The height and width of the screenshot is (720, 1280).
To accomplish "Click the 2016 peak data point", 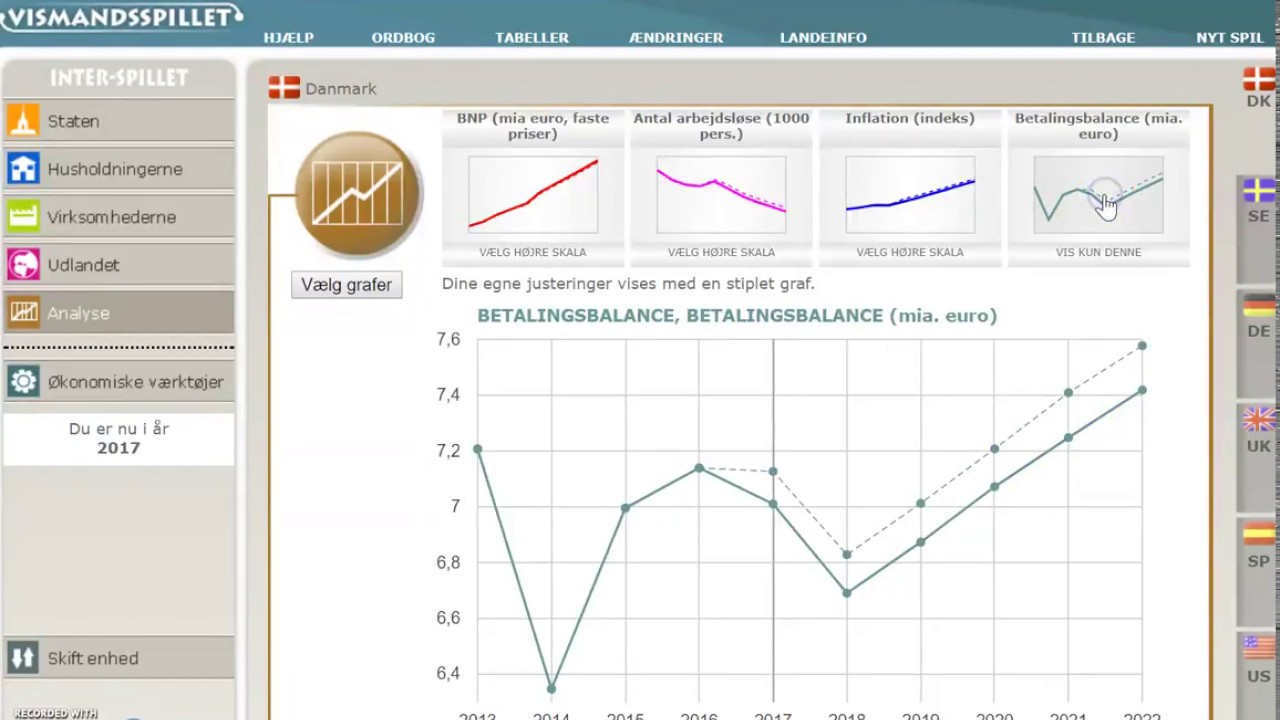I will pyautogui.click(x=699, y=468).
